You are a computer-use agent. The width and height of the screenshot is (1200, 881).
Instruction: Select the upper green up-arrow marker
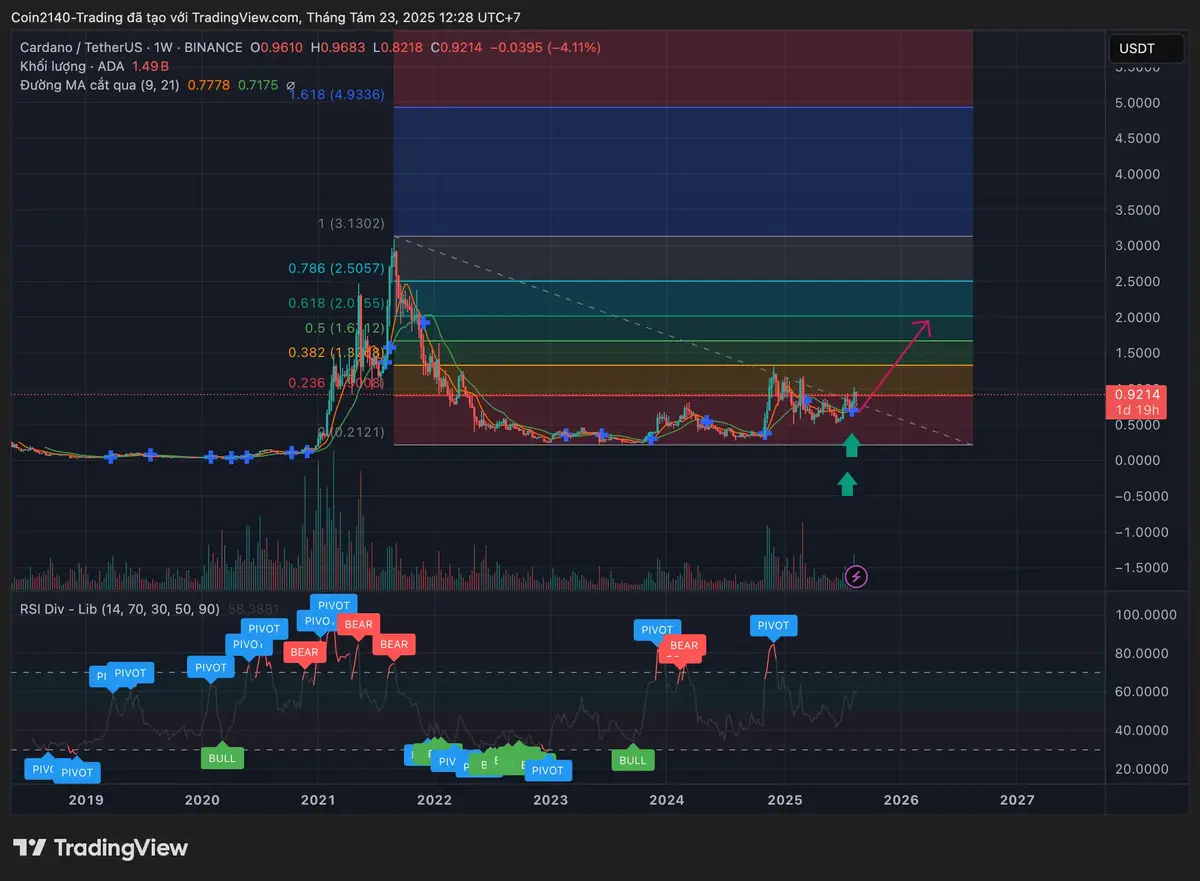(x=851, y=445)
